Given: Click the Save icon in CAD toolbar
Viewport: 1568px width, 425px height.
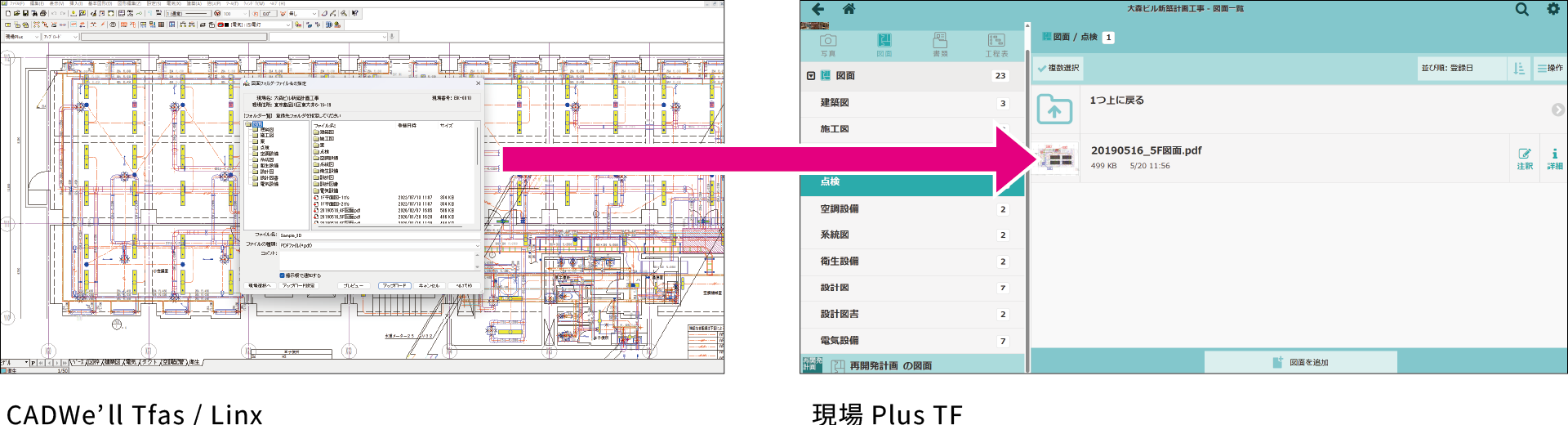Looking at the screenshot, I should pos(26,14).
